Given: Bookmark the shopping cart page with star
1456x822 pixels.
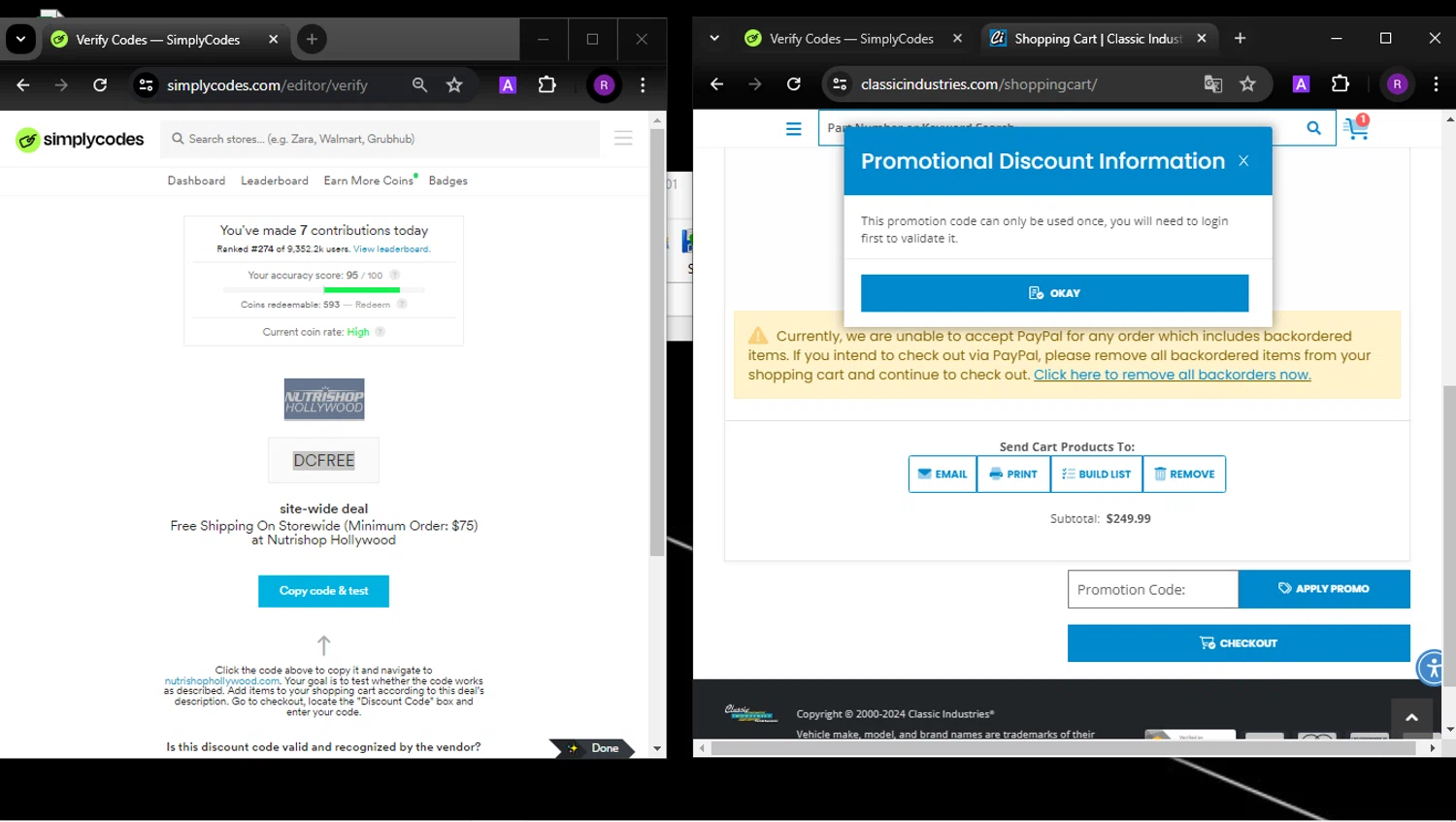Looking at the screenshot, I should click(x=1248, y=84).
